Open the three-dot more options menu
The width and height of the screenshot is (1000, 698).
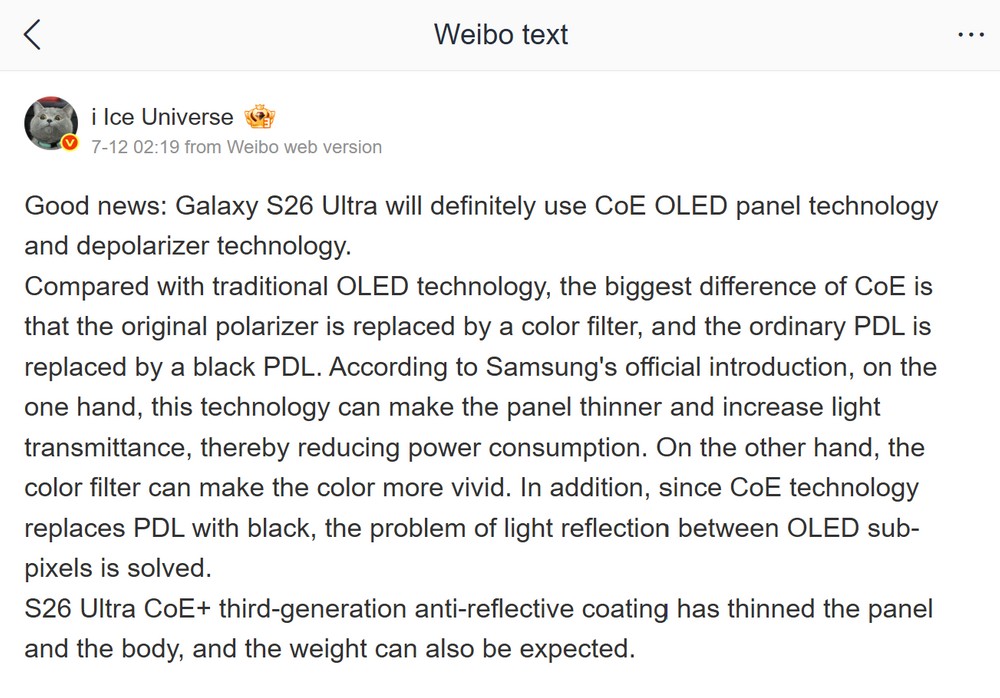pyautogui.click(x=971, y=34)
